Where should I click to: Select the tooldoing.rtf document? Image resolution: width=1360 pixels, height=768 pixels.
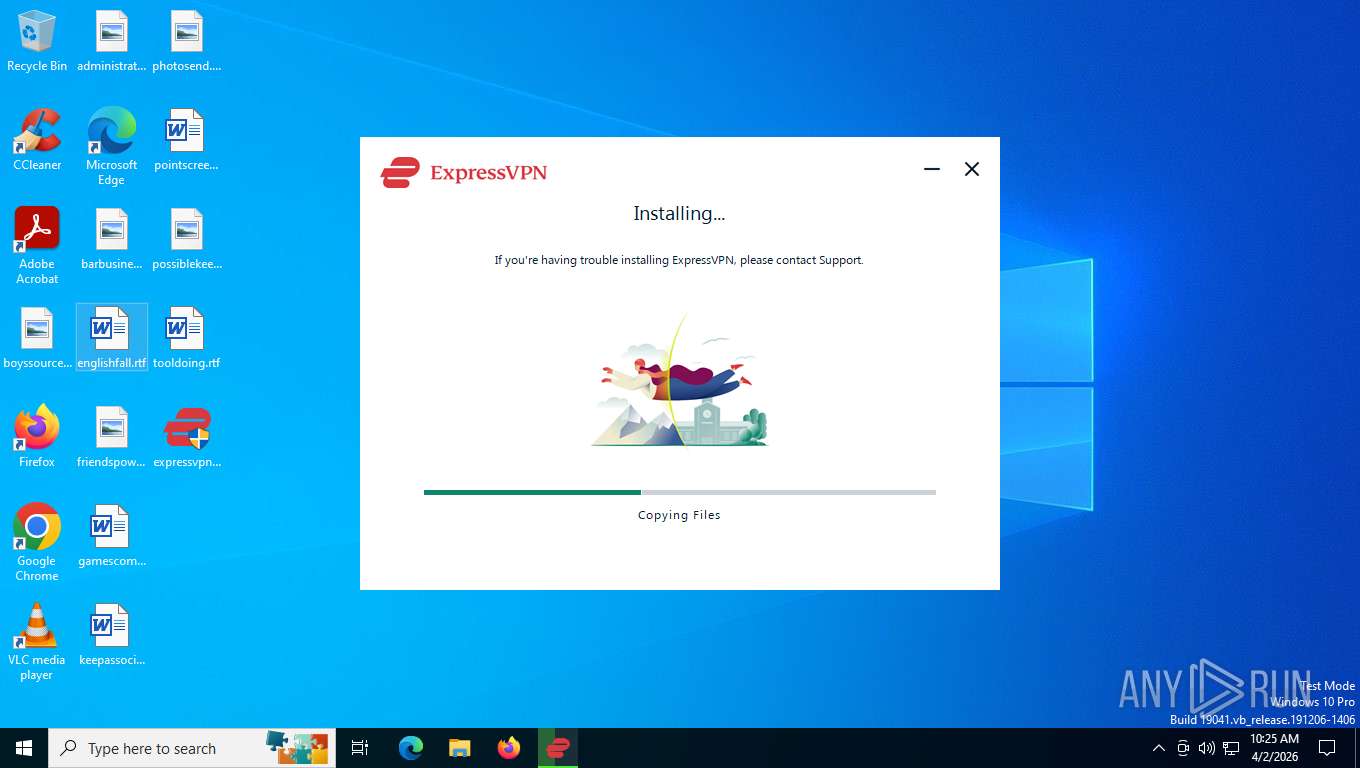[186, 338]
